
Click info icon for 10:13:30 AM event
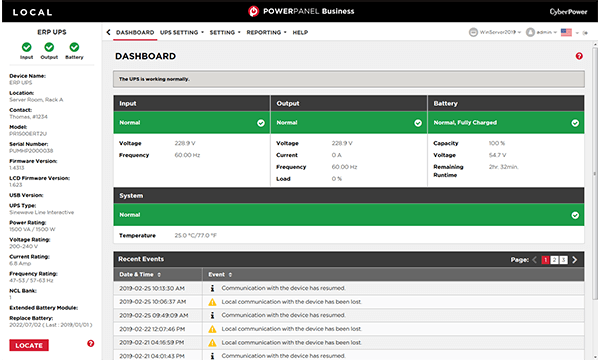coord(212,288)
